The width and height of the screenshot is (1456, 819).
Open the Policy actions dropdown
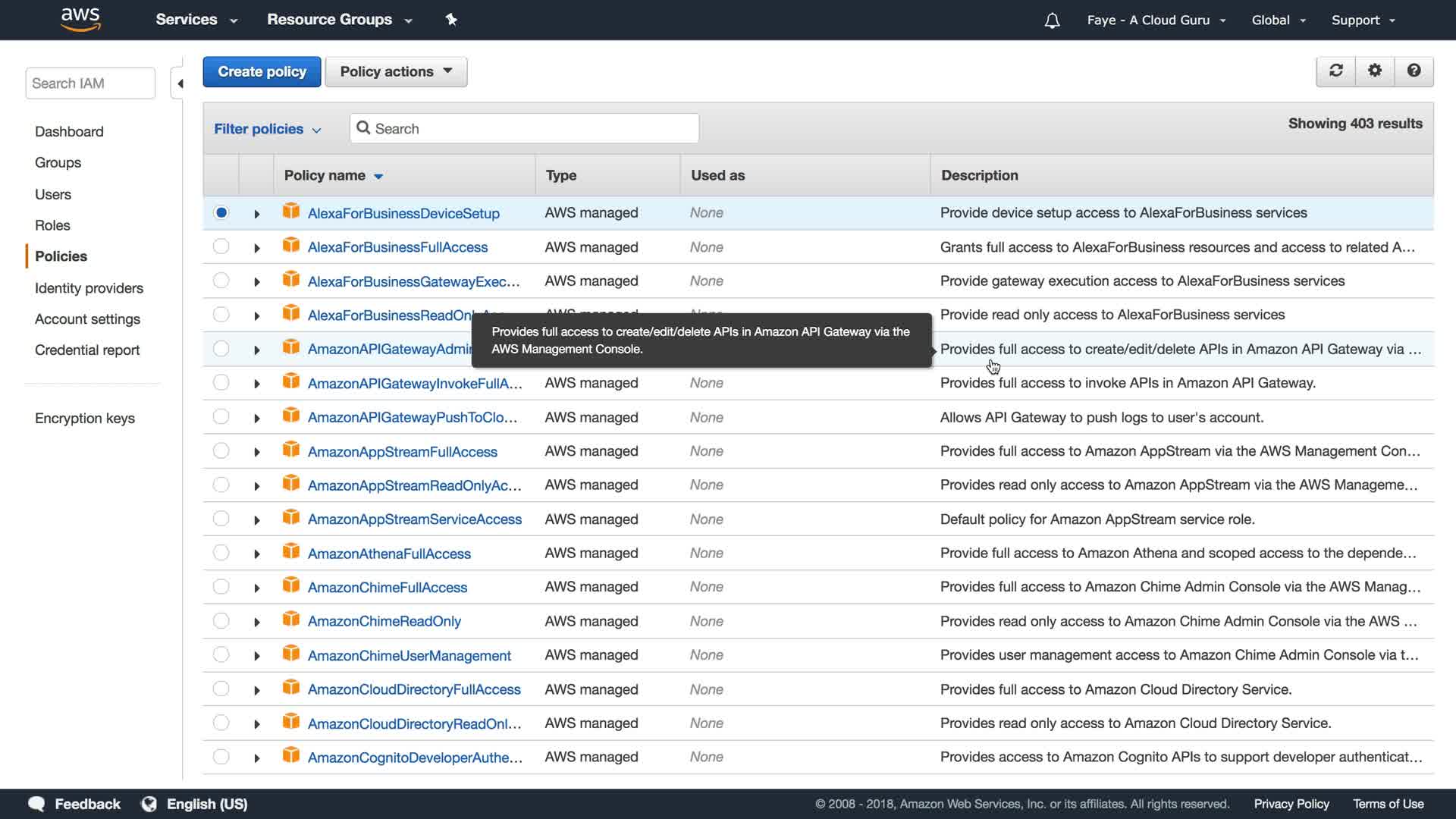[x=396, y=71]
